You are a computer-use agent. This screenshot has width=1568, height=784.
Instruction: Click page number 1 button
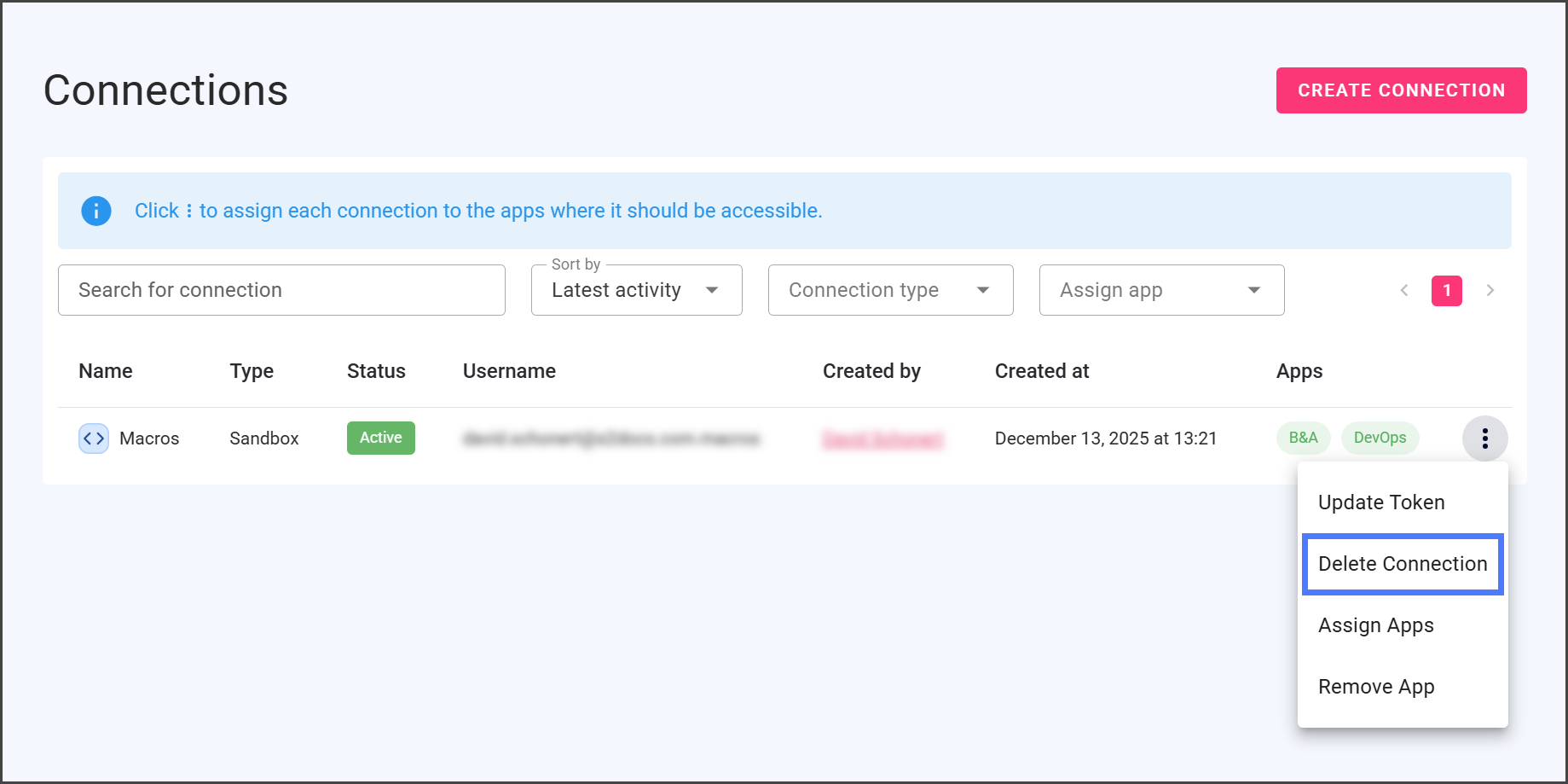pos(1446,291)
